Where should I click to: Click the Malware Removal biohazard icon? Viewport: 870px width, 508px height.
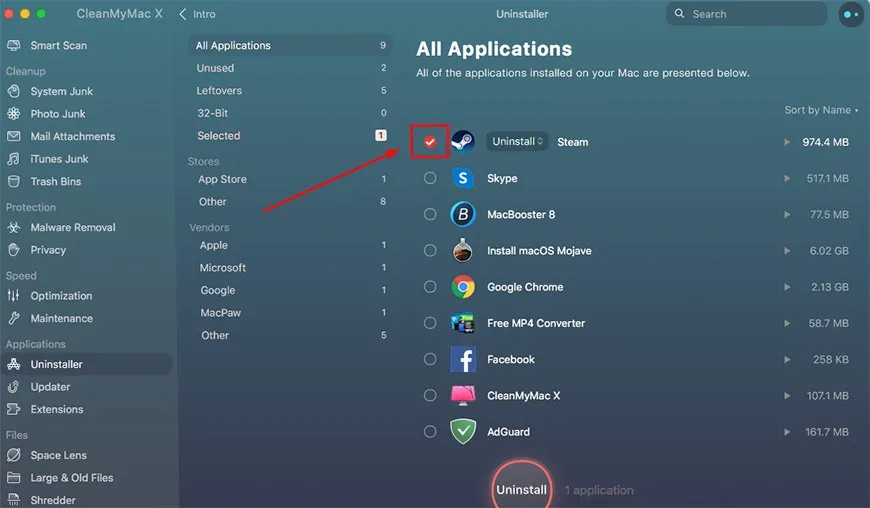14,227
